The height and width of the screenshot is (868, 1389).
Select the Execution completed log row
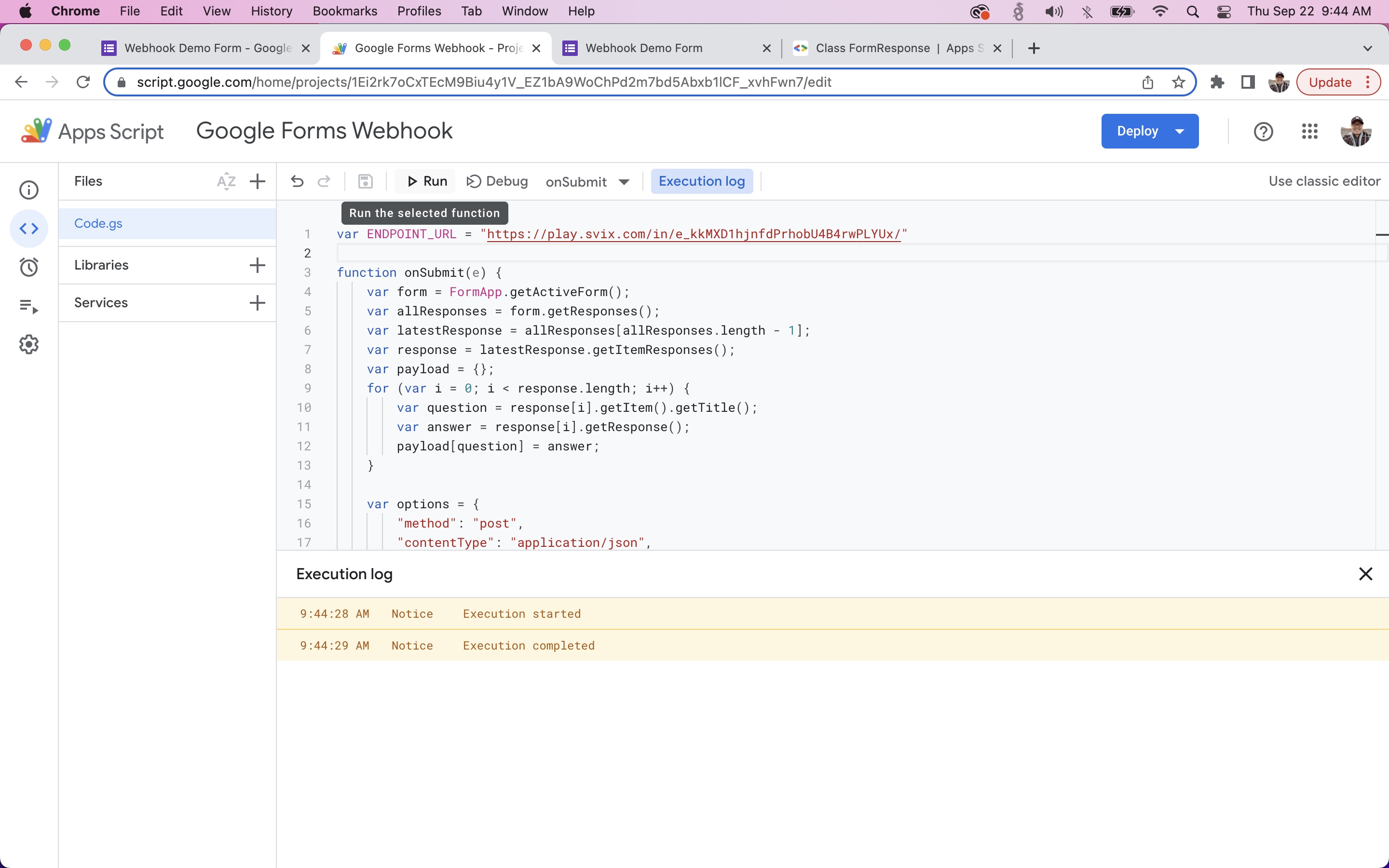coord(832,645)
